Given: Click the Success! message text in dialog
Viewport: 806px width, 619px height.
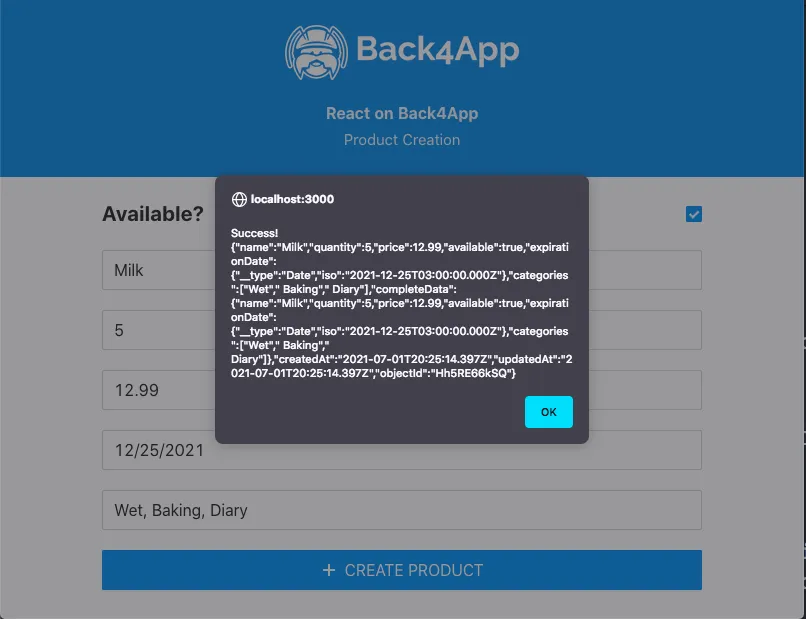Looking at the screenshot, I should click(x=254, y=233).
